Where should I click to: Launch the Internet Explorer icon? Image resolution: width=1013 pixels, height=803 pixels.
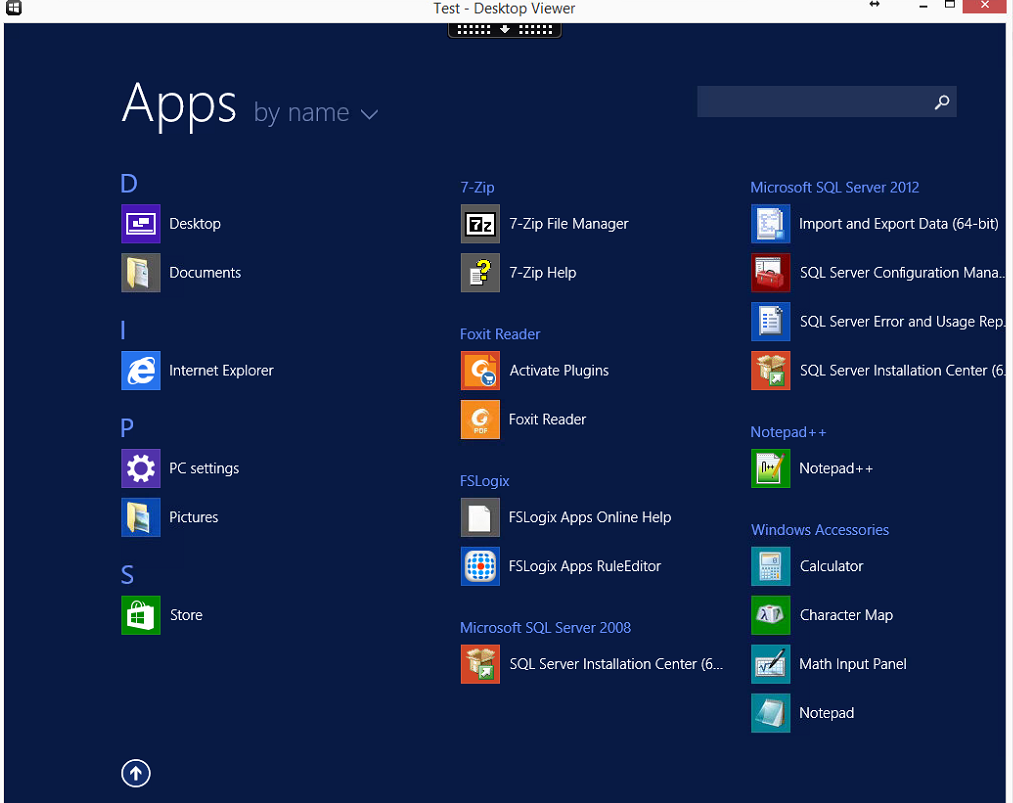pyautogui.click(x=141, y=370)
